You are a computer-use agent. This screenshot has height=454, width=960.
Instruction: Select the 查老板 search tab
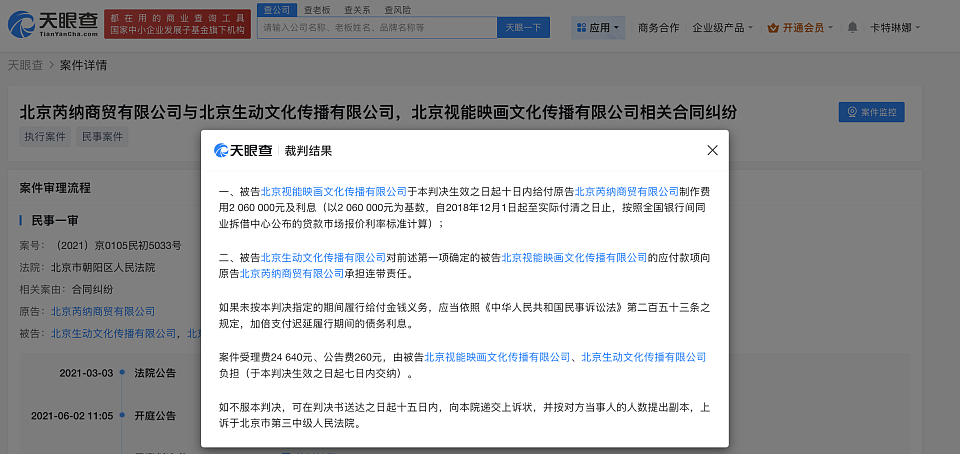317,10
